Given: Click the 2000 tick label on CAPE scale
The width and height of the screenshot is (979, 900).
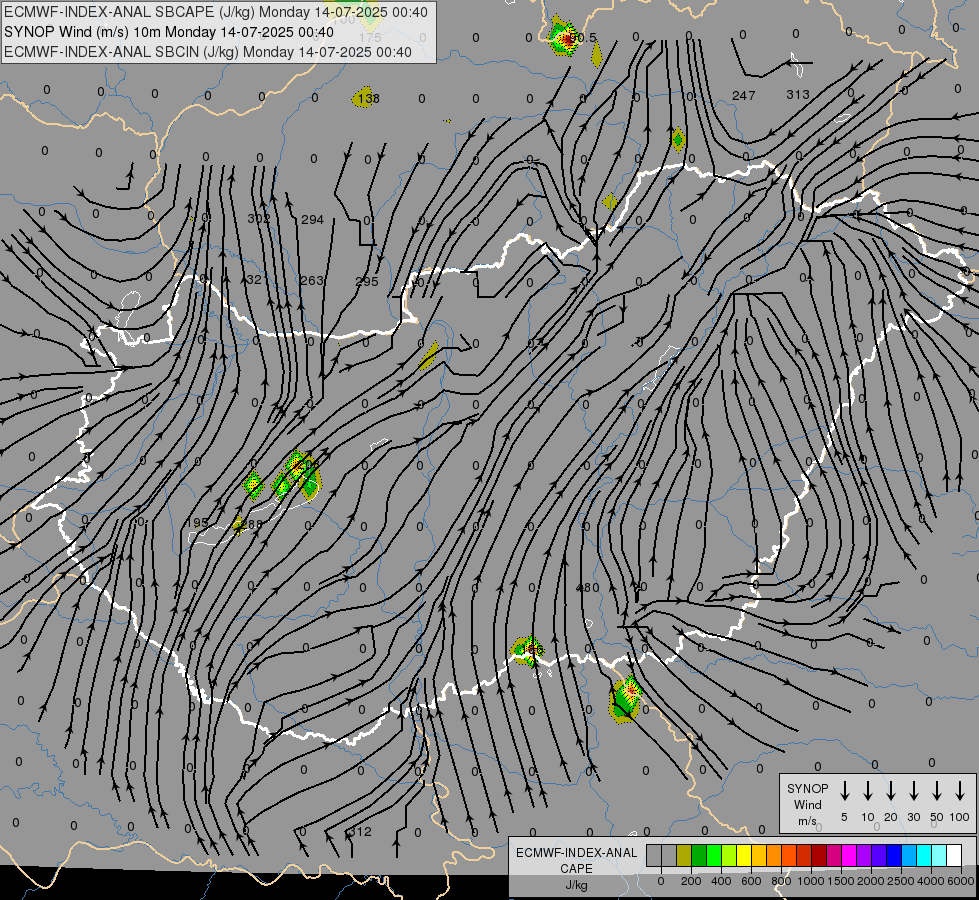Looking at the screenshot, I should click(x=870, y=881).
